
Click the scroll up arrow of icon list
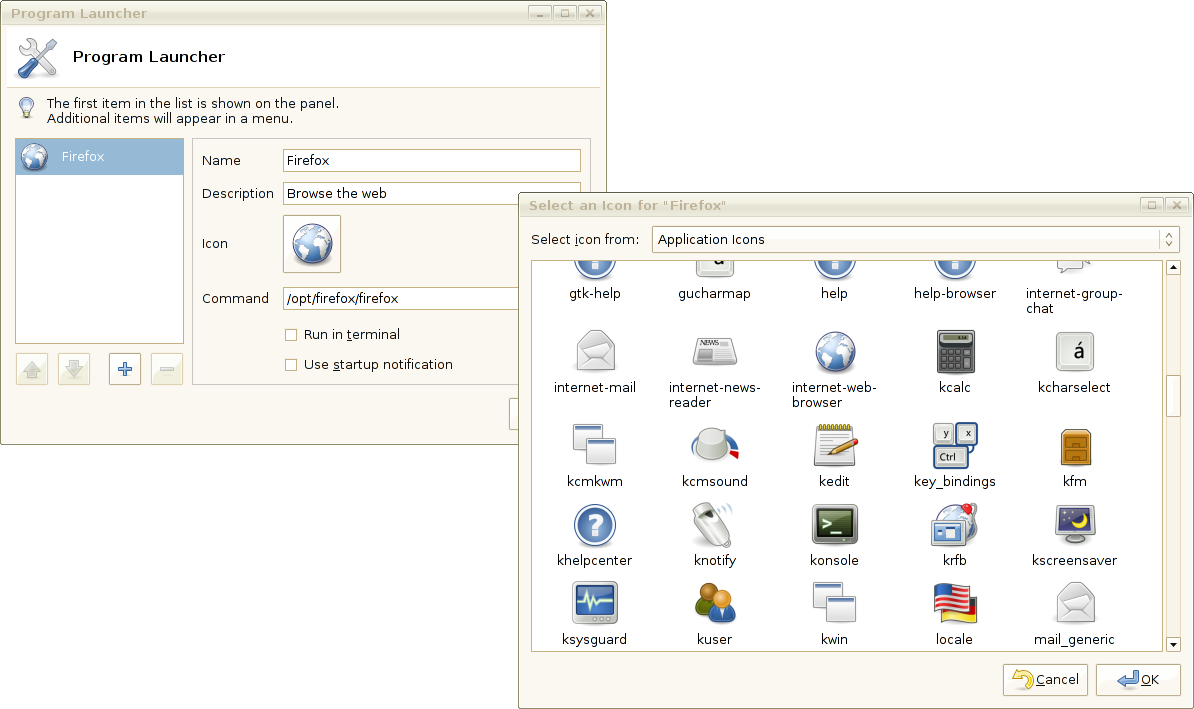click(x=1173, y=267)
